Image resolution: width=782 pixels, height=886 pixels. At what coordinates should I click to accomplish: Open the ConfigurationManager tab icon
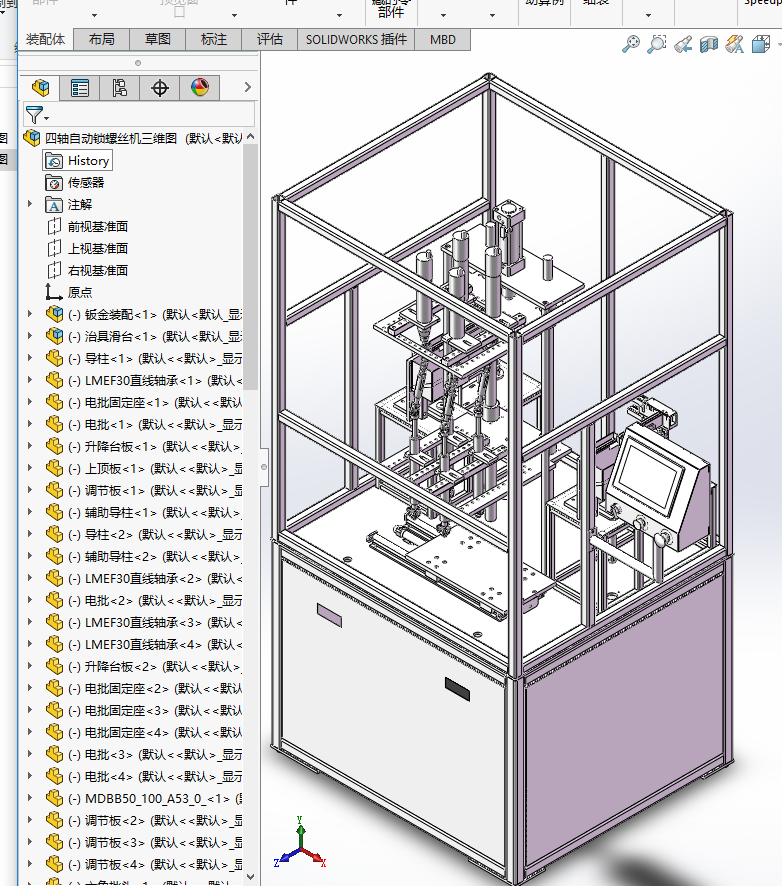[120, 88]
